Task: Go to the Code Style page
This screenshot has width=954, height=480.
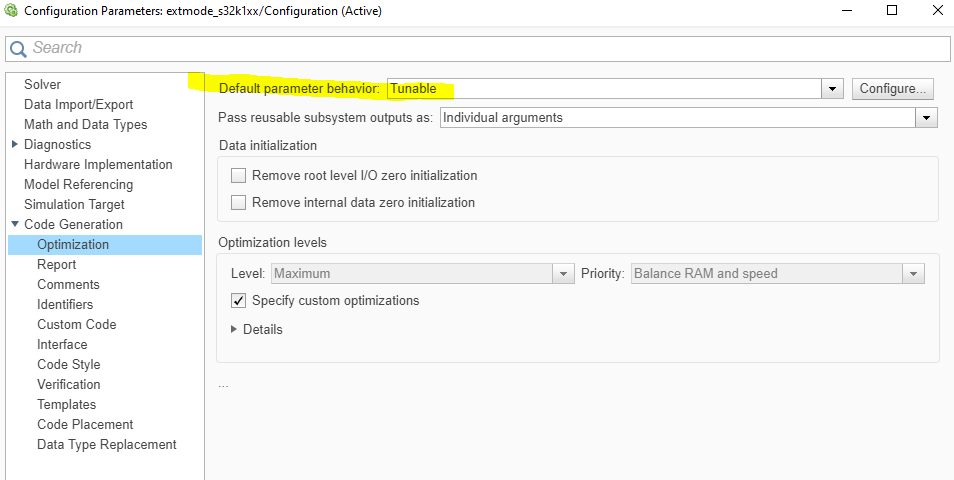Action: [x=68, y=364]
